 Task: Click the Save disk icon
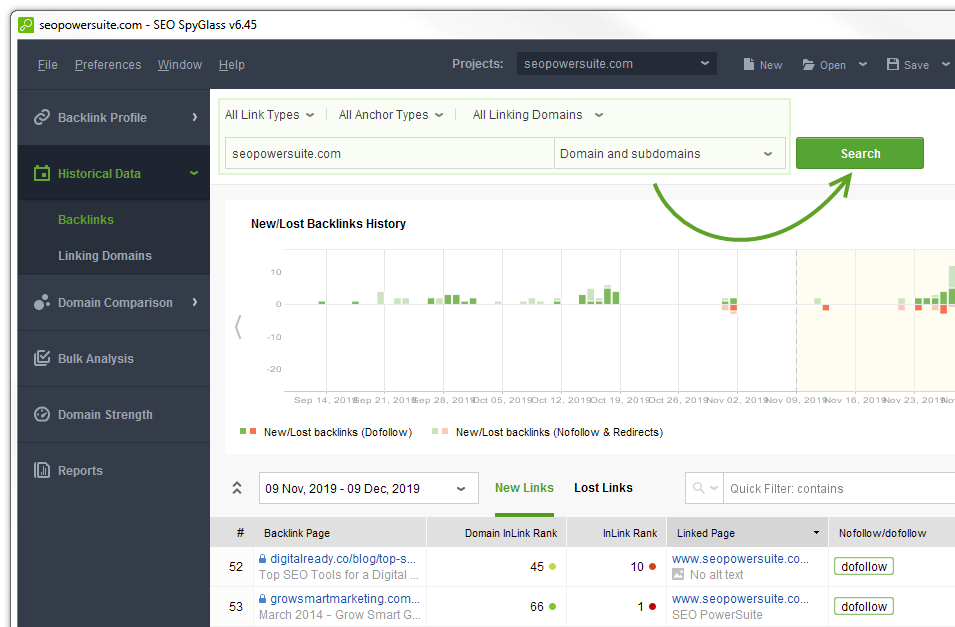click(893, 65)
